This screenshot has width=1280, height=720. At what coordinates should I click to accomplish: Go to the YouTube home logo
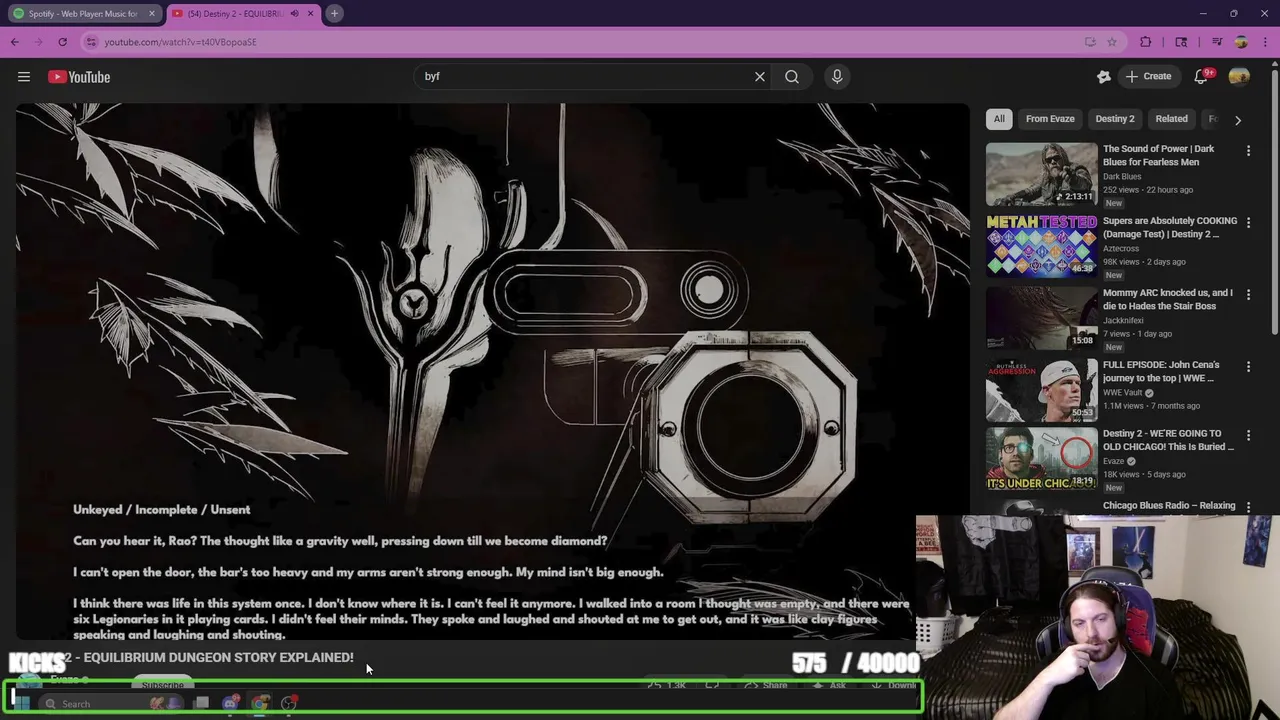point(79,77)
